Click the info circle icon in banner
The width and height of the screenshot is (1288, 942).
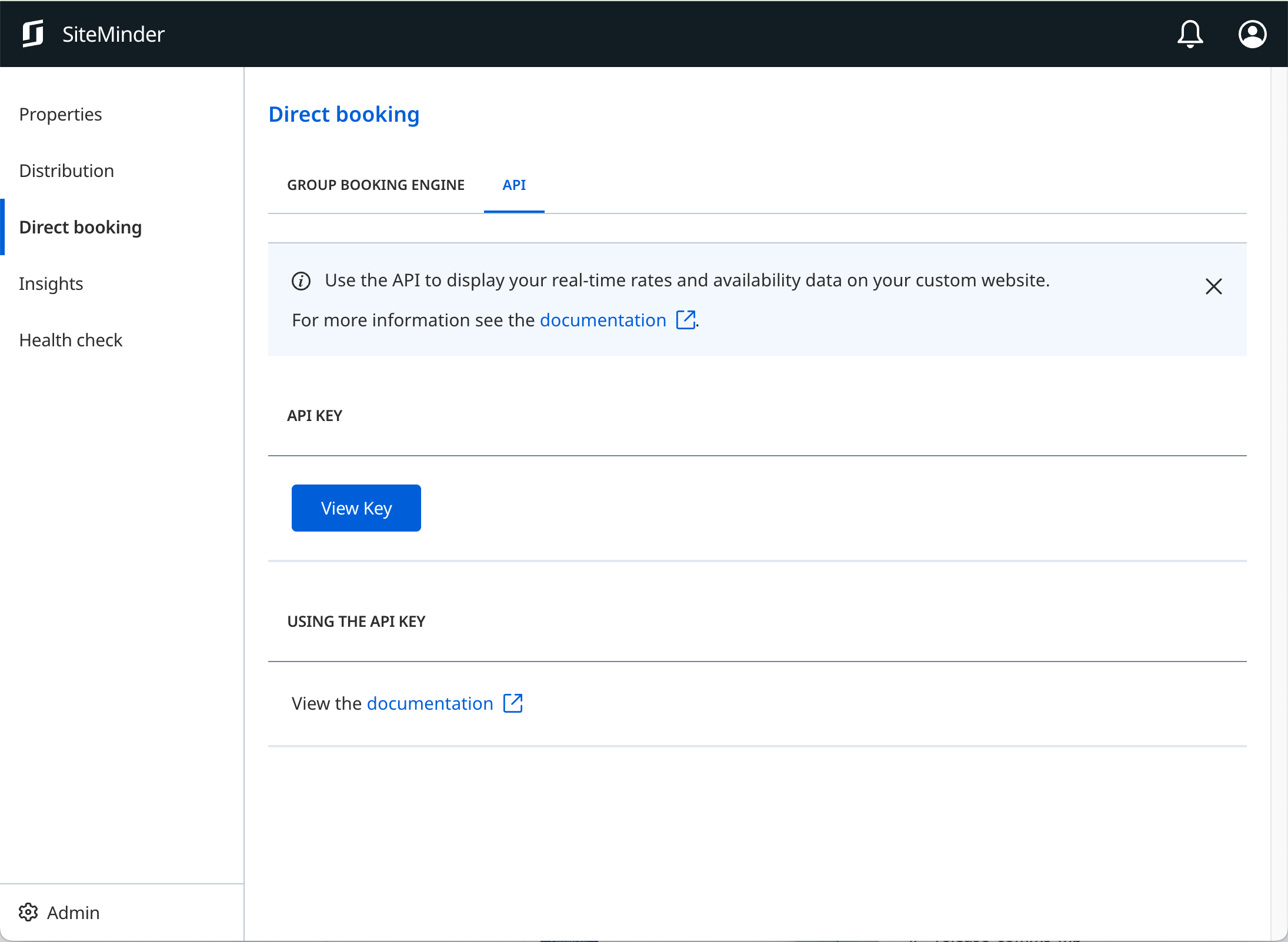[301, 281]
